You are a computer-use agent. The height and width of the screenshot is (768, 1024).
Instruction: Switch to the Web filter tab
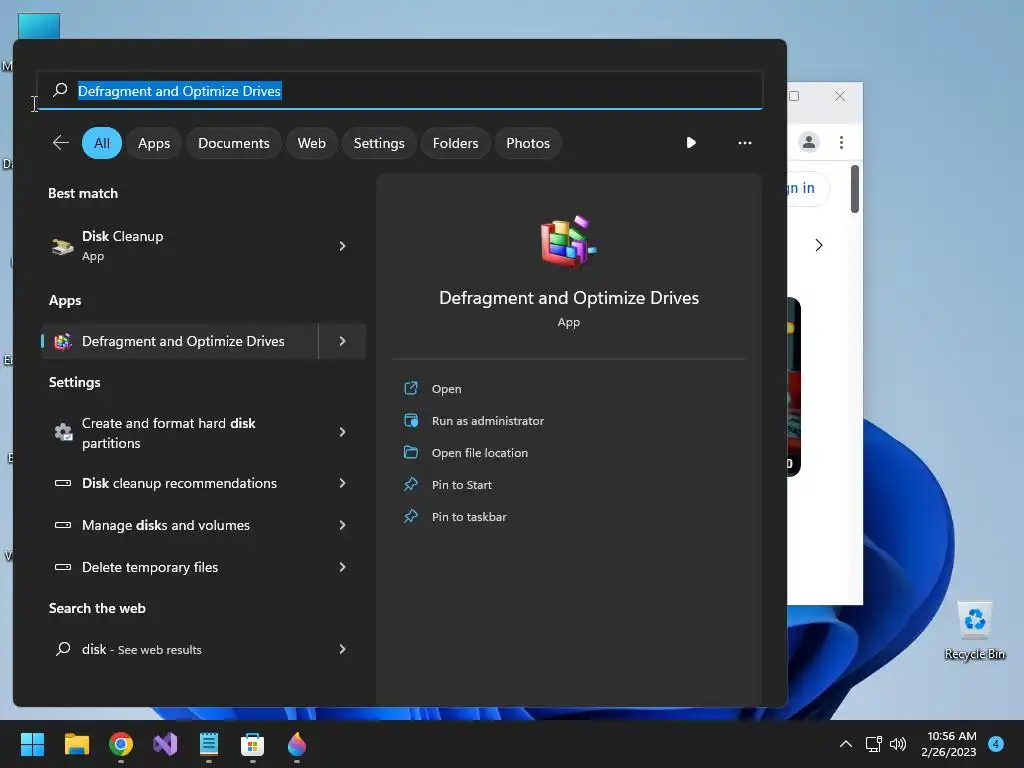point(312,143)
